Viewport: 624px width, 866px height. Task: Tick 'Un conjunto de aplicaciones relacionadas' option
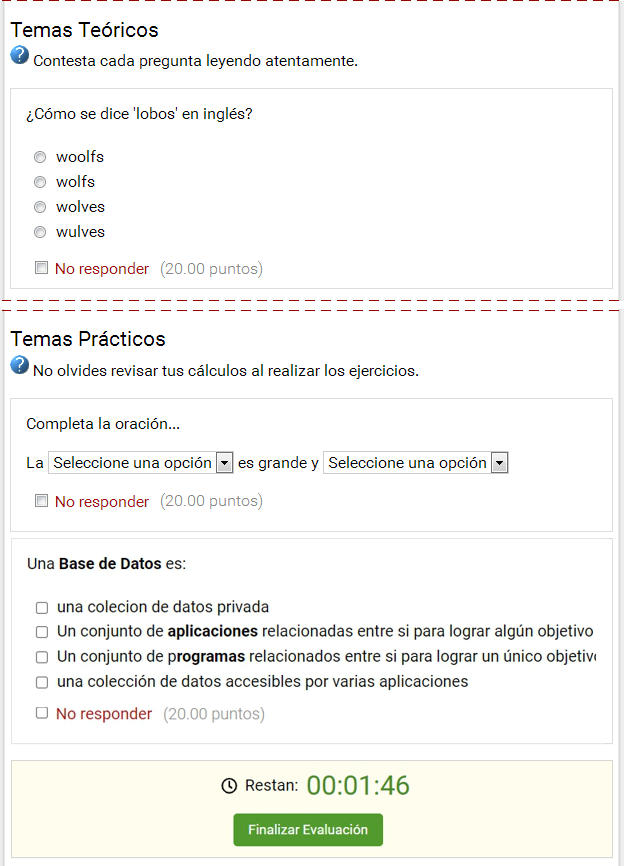[x=42, y=632]
